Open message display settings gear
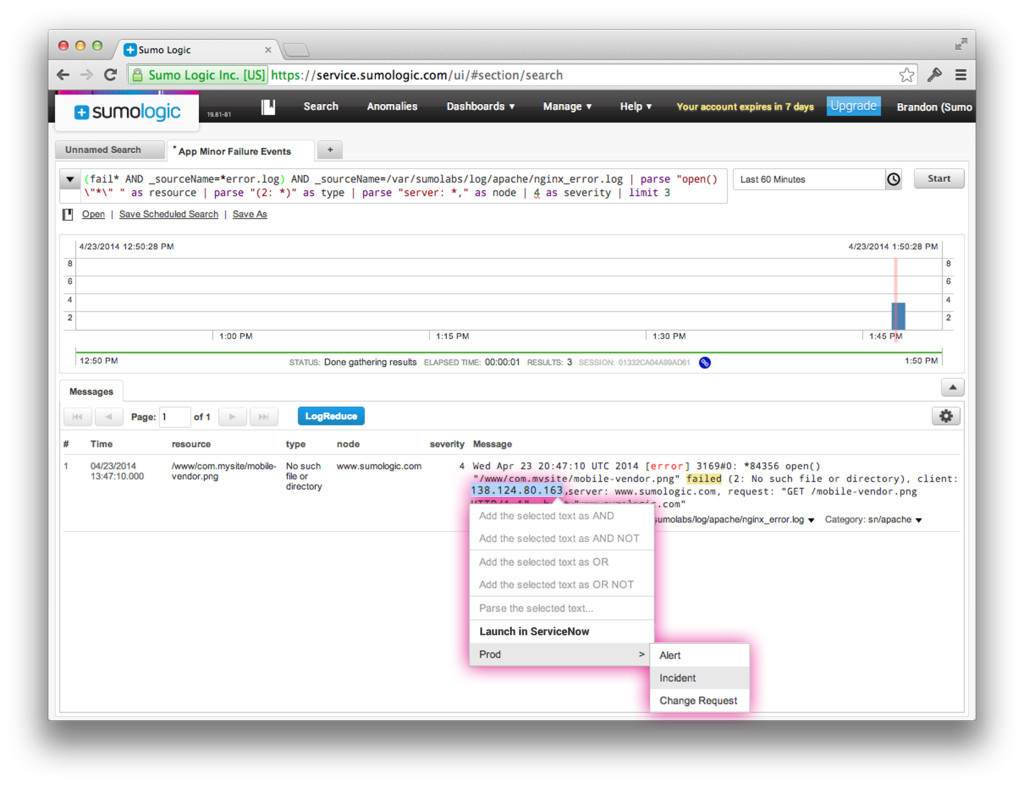The width and height of the screenshot is (1024, 790). pyautogui.click(x=946, y=416)
